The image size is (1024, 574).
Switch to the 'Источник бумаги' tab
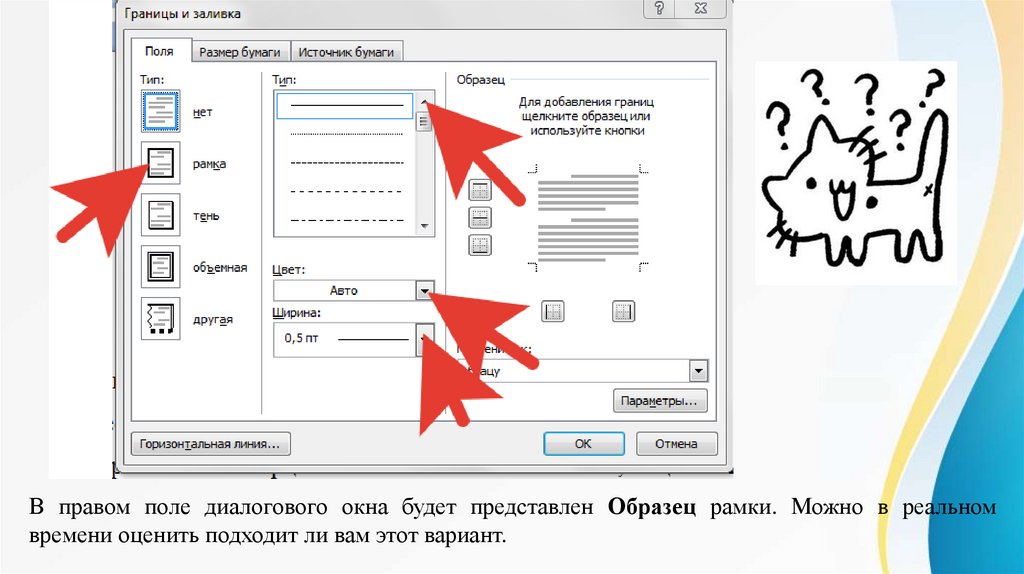point(346,52)
